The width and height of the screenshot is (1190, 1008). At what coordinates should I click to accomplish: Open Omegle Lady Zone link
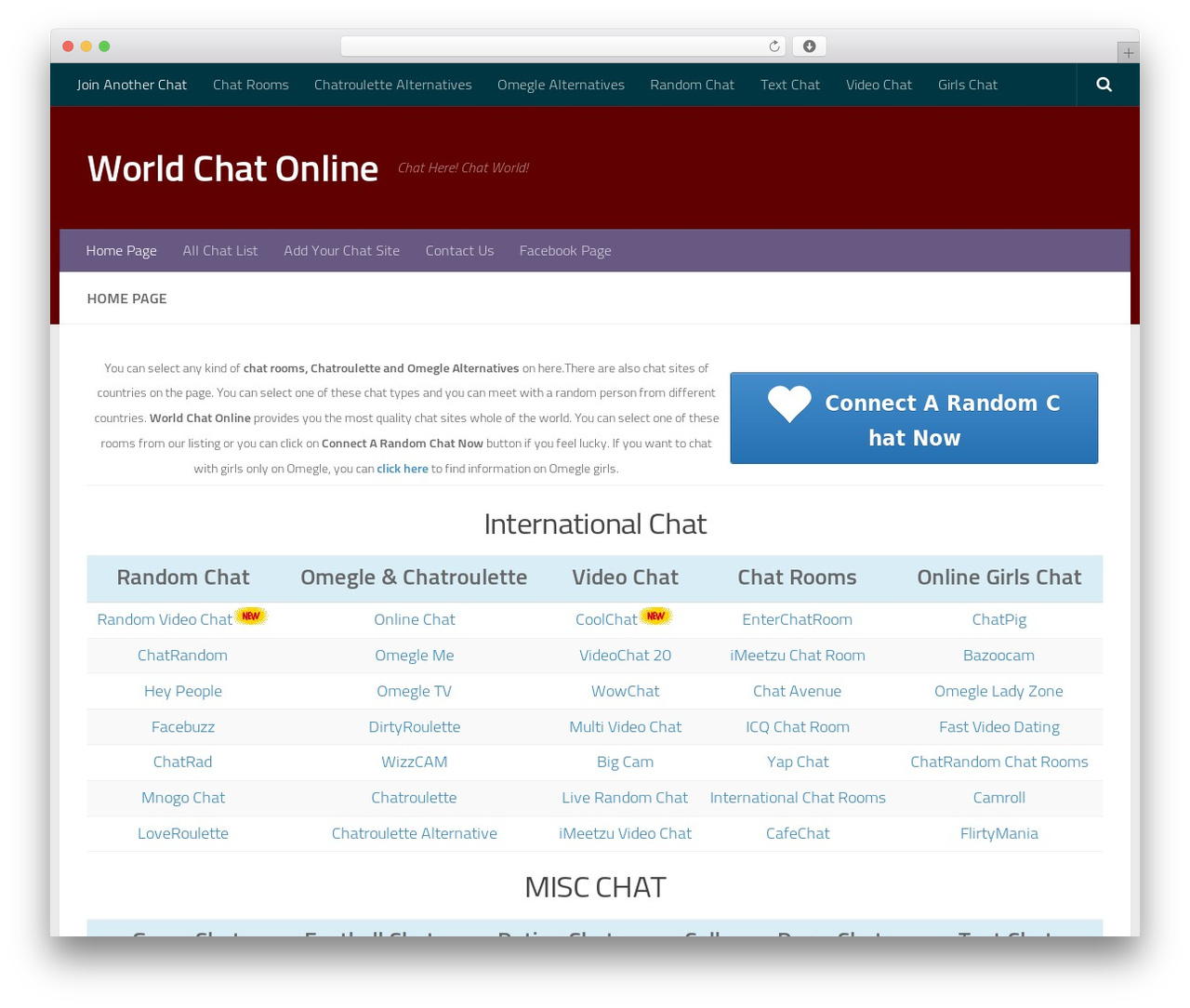(998, 691)
